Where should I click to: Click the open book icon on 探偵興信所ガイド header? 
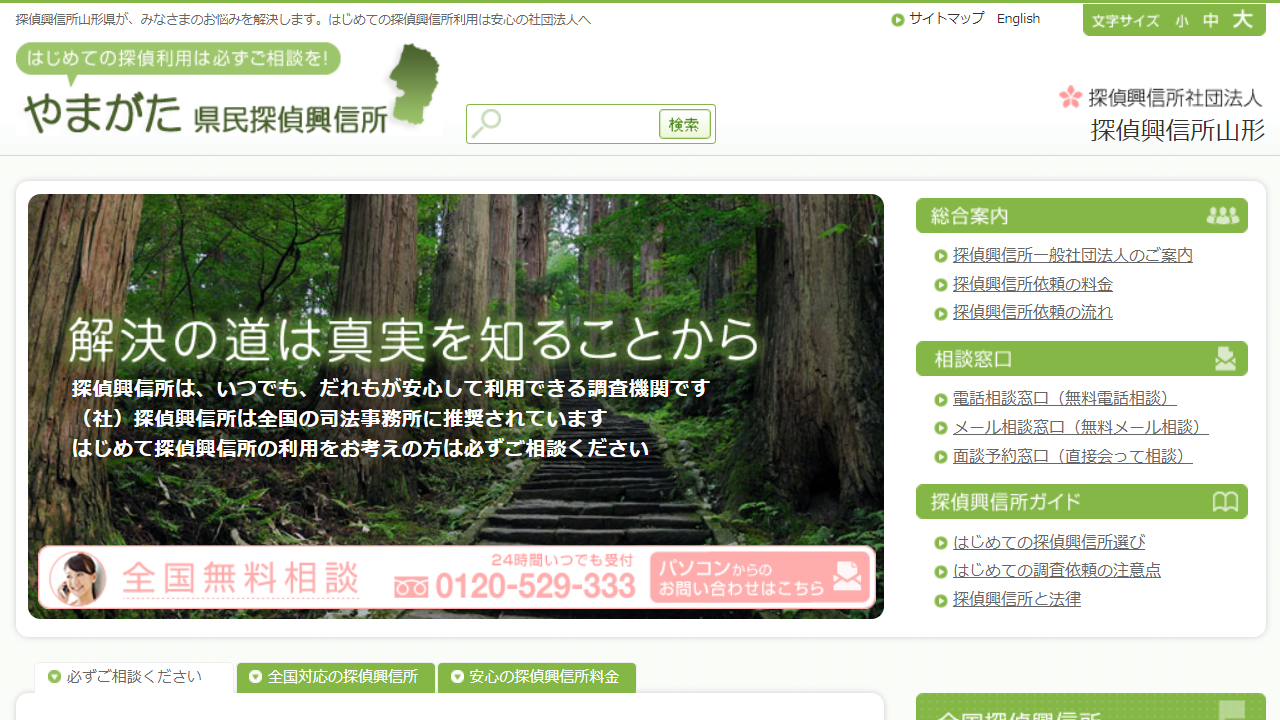coord(1224,501)
